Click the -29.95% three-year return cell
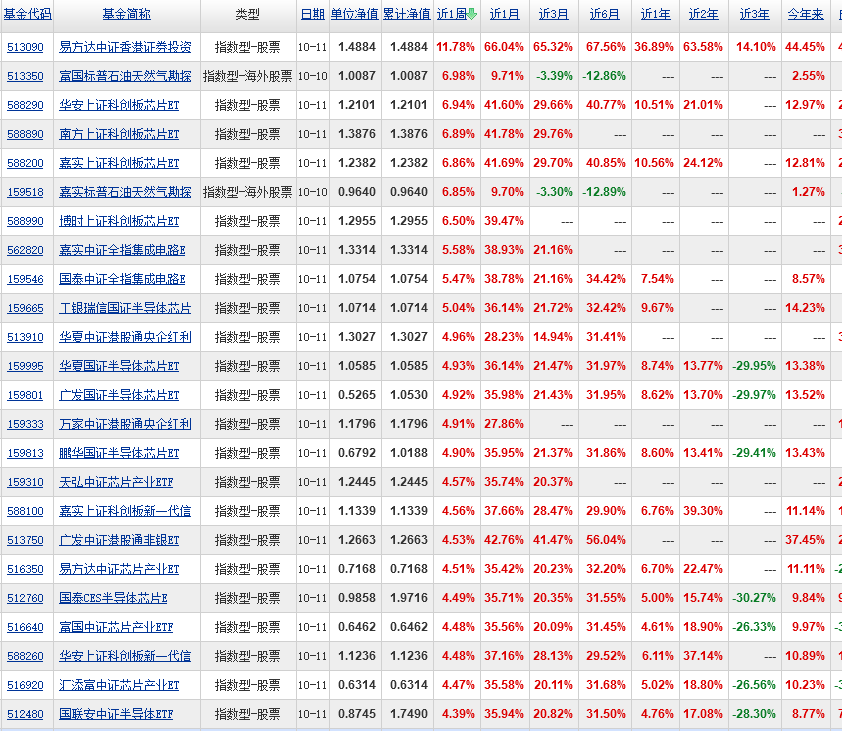The height and width of the screenshot is (731, 842). coord(754,366)
